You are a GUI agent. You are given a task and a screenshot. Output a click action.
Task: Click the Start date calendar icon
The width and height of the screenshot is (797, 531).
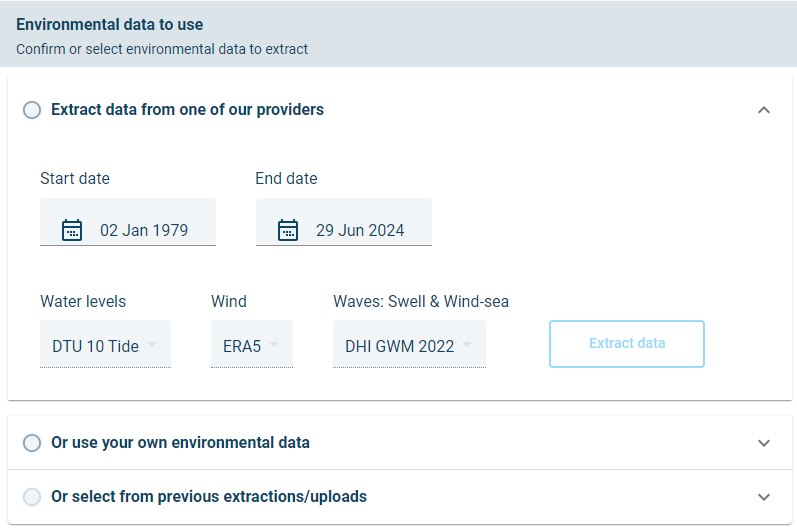(72, 230)
